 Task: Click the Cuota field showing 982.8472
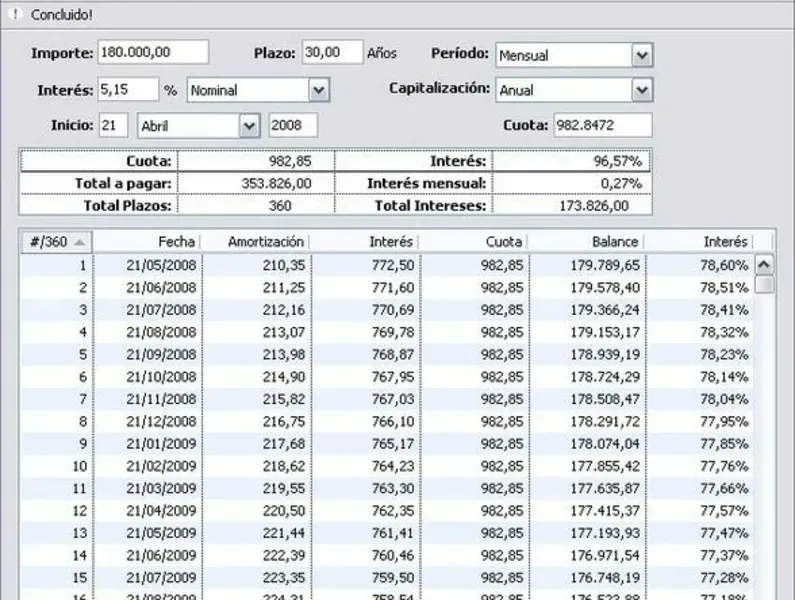coord(603,125)
